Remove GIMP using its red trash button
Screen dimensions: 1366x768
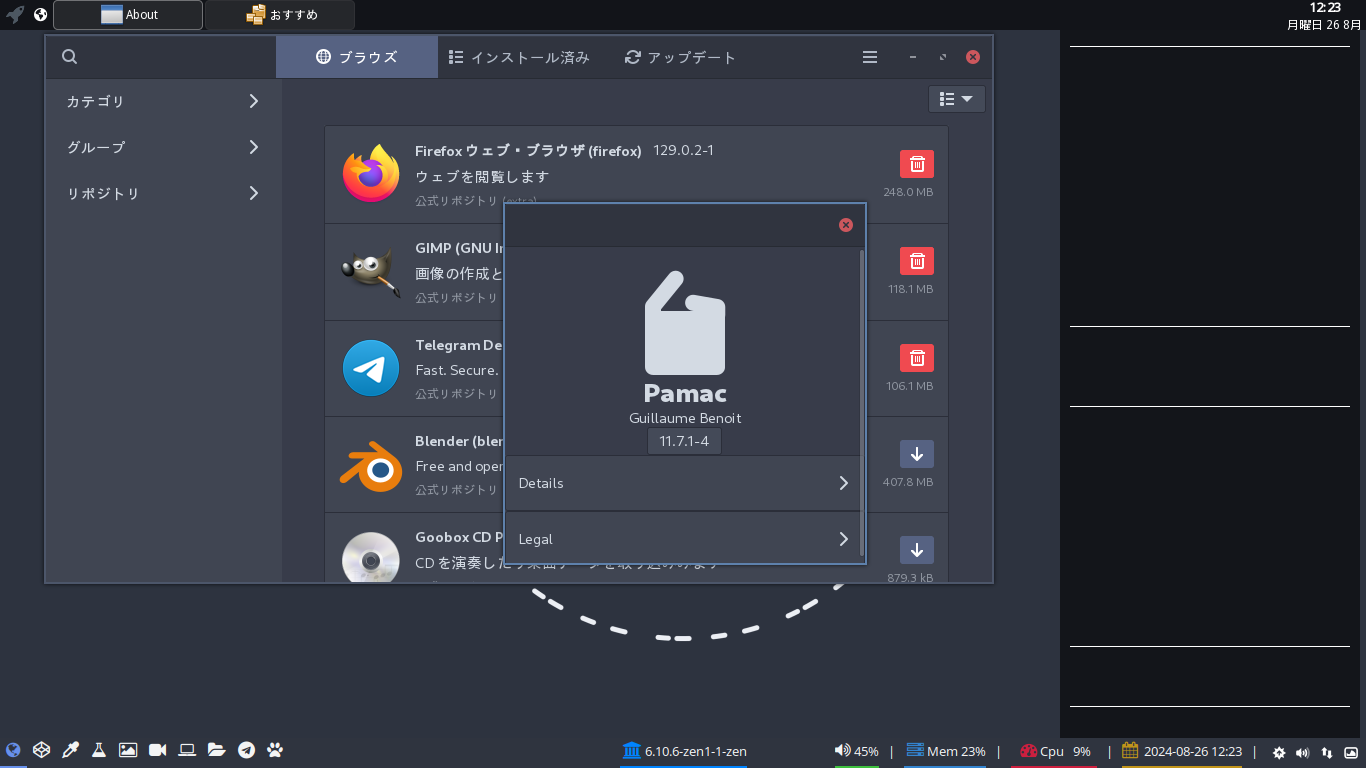tap(917, 261)
